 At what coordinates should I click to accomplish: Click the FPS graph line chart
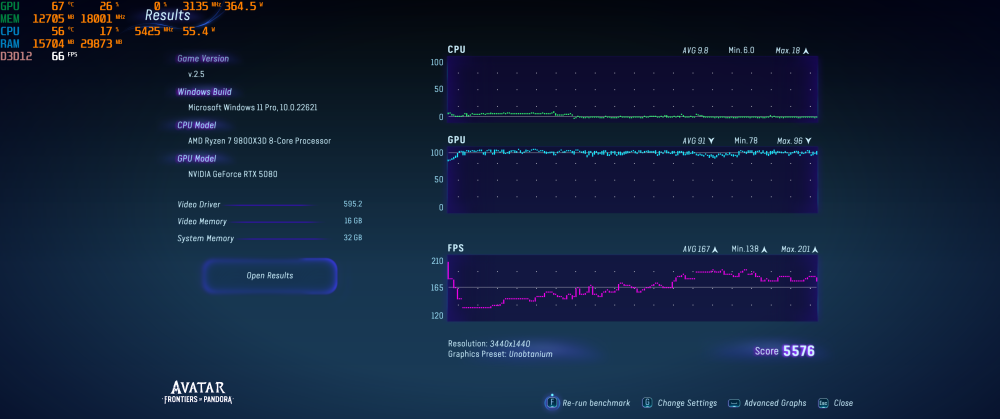pyautogui.click(x=632, y=288)
